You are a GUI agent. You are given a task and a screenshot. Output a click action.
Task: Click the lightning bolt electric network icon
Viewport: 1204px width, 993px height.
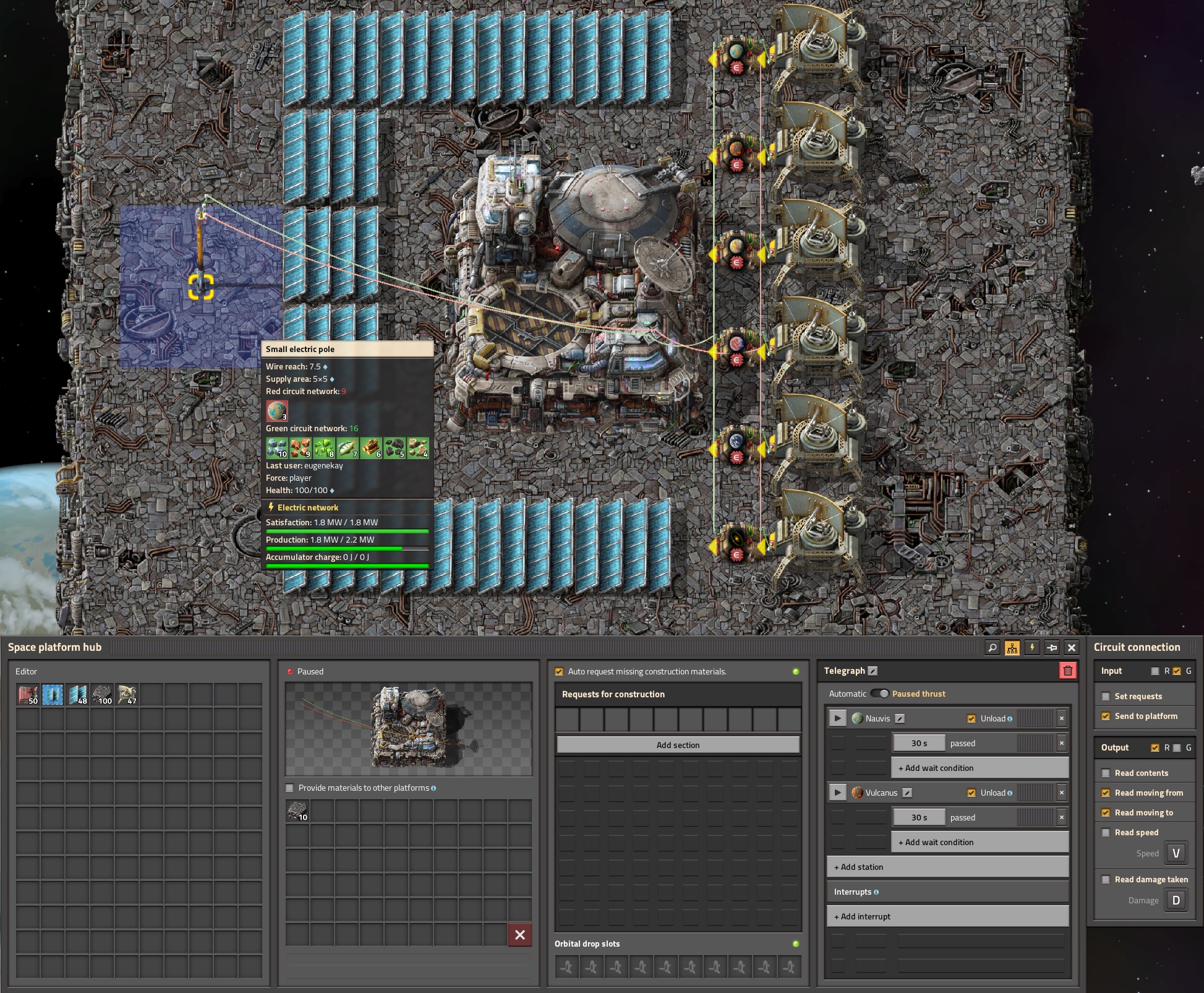tap(1032, 648)
